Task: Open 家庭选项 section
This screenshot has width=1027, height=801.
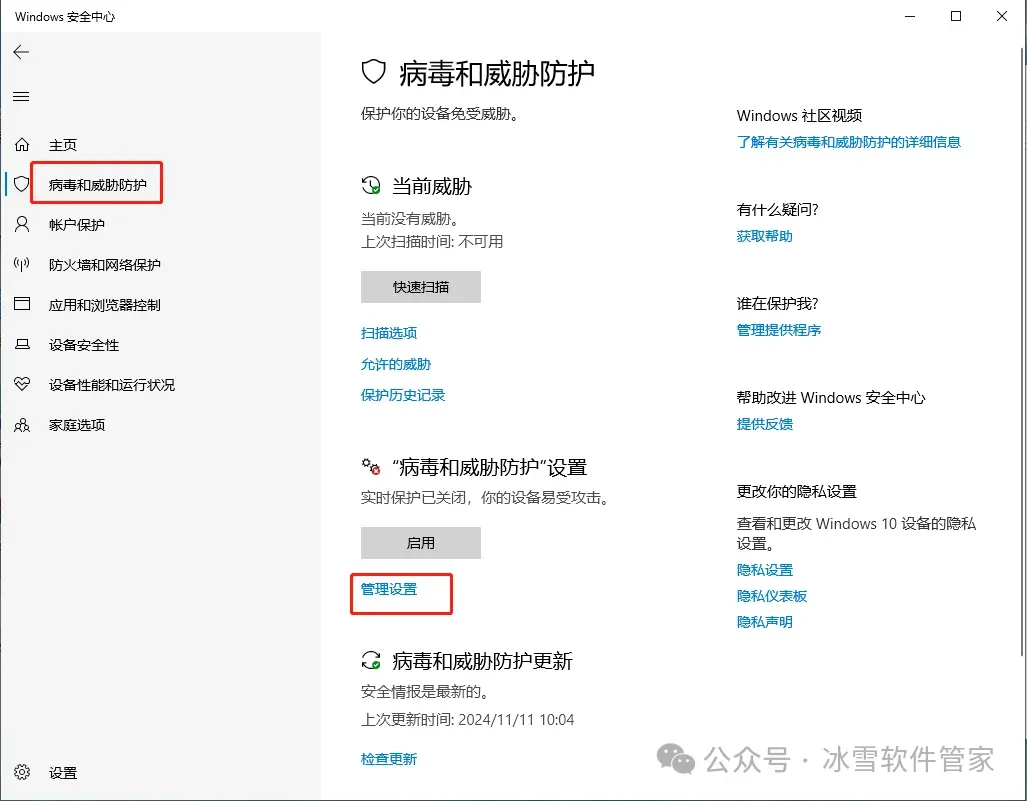Action: pyautogui.click(x=77, y=425)
